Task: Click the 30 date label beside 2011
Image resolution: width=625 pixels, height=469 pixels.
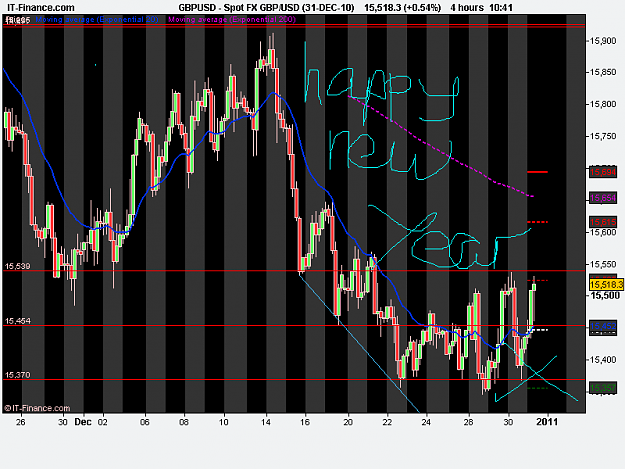Action: 508,422
